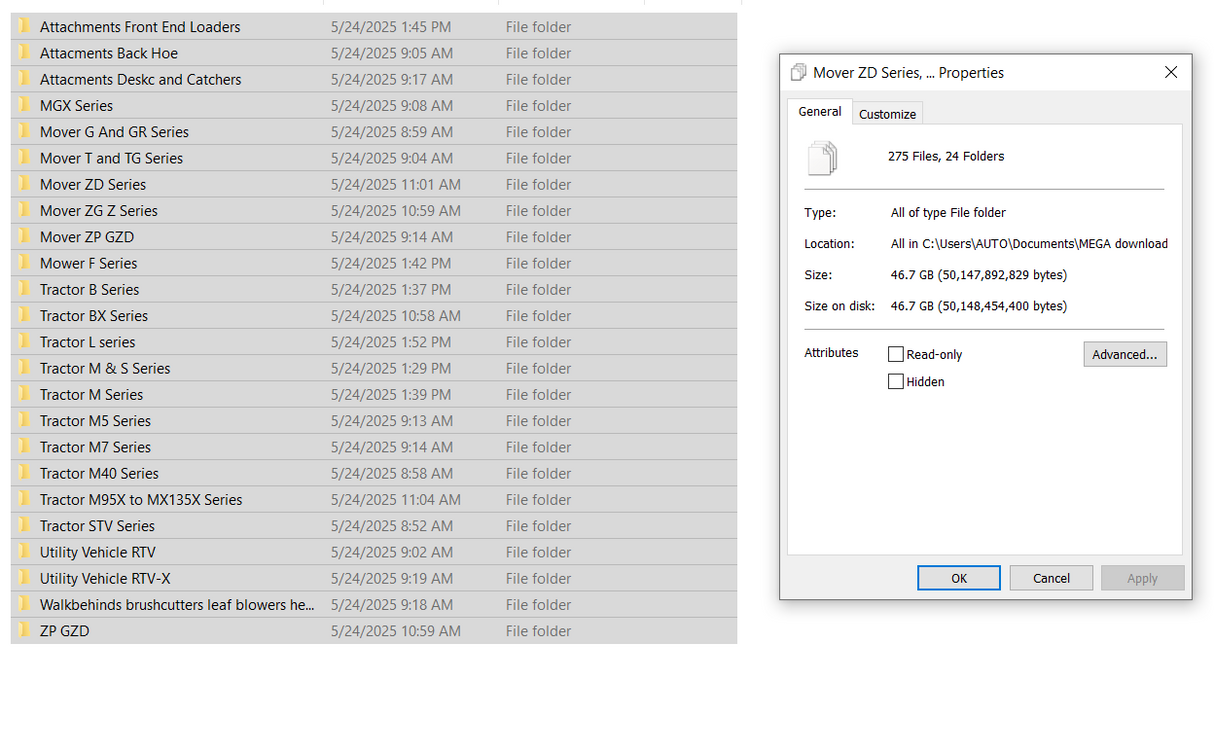1214x751 pixels.
Task: Toggle the Hidden attribute checkbox
Action: pos(896,381)
